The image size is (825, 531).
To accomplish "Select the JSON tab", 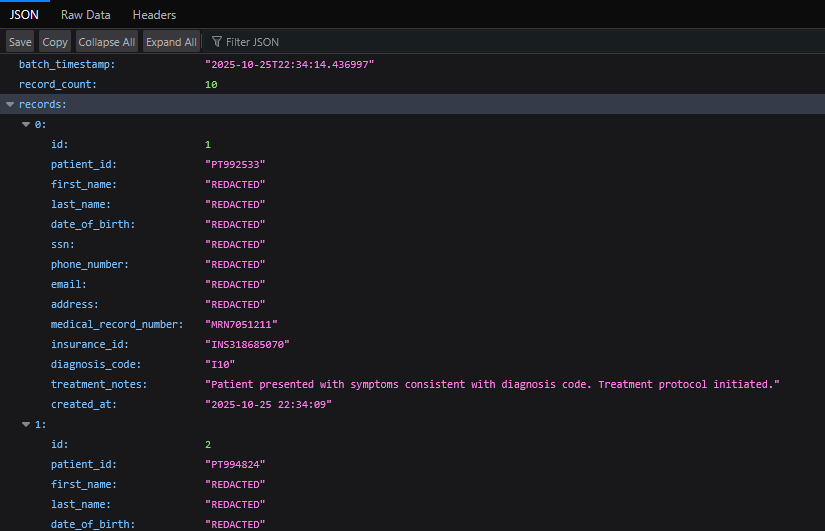I will tap(24, 15).
